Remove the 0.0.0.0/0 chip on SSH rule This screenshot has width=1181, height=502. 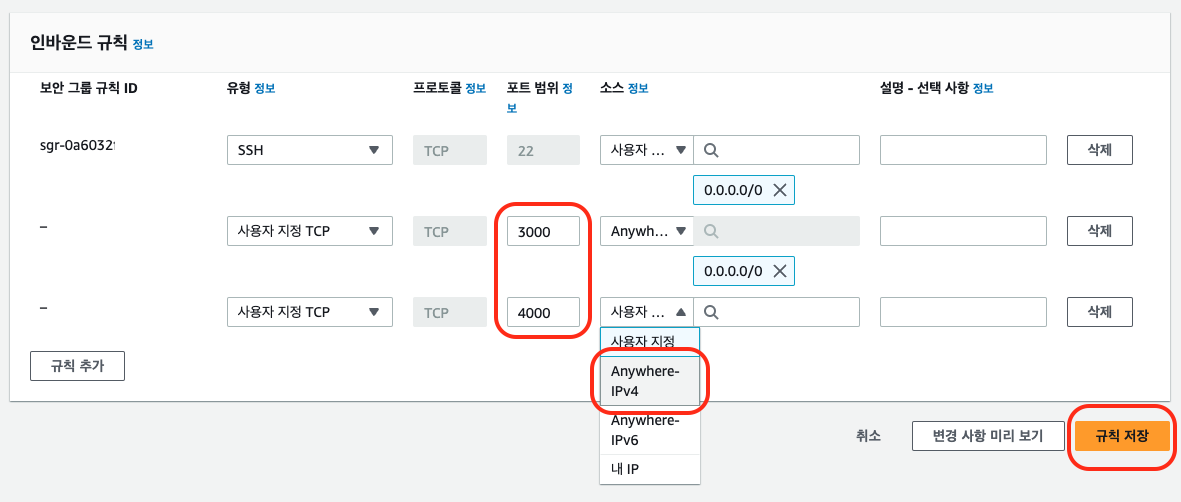tap(779, 190)
